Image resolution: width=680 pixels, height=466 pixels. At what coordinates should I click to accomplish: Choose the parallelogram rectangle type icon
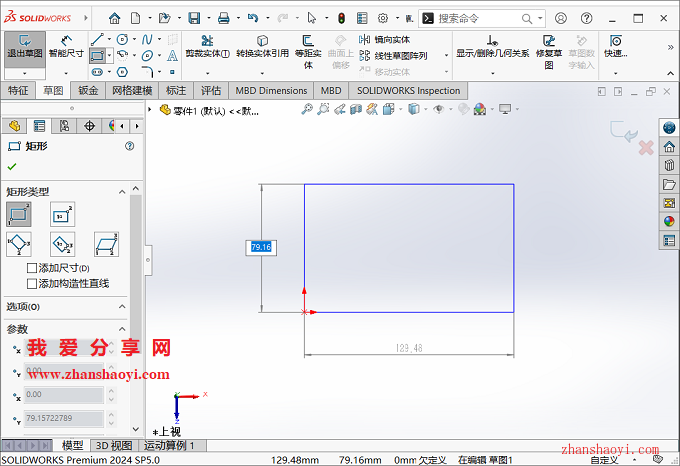coord(105,243)
